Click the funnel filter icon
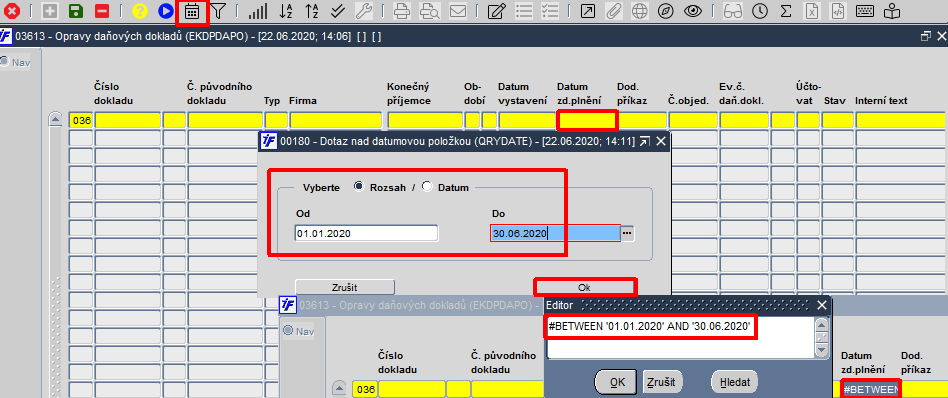This screenshot has height=398, width=948. click(x=218, y=11)
